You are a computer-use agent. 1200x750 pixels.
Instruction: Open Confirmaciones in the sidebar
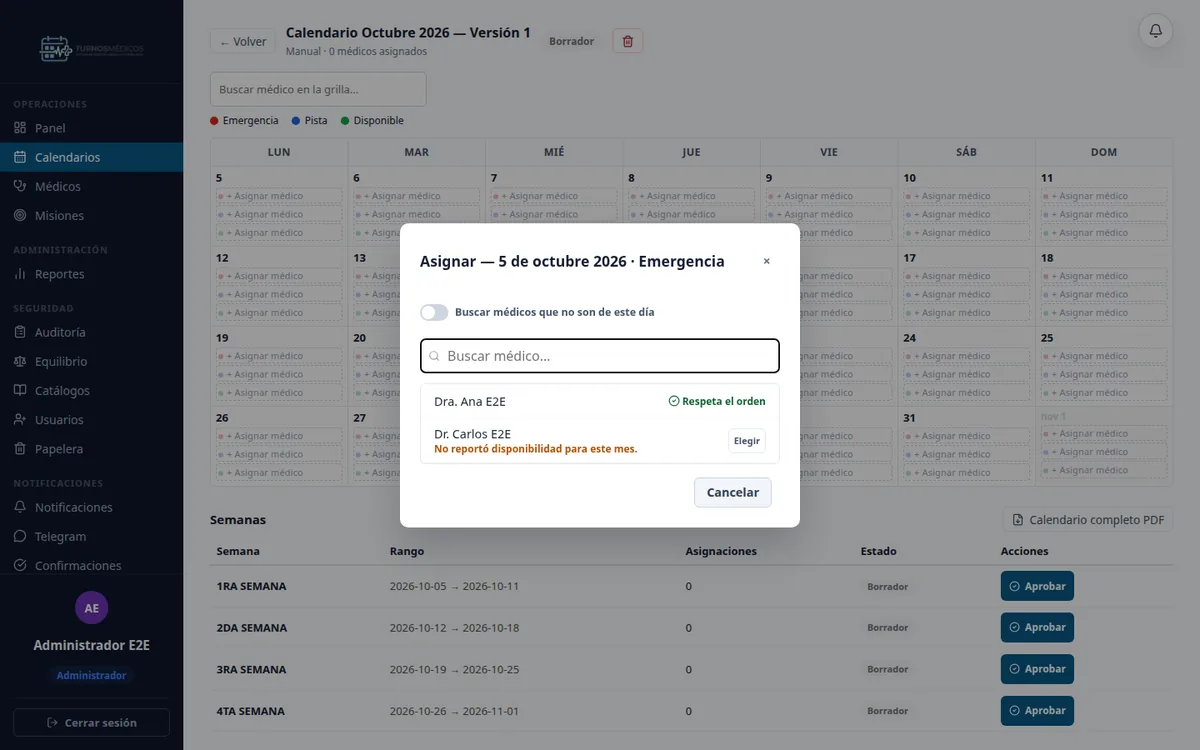tap(91, 565)
